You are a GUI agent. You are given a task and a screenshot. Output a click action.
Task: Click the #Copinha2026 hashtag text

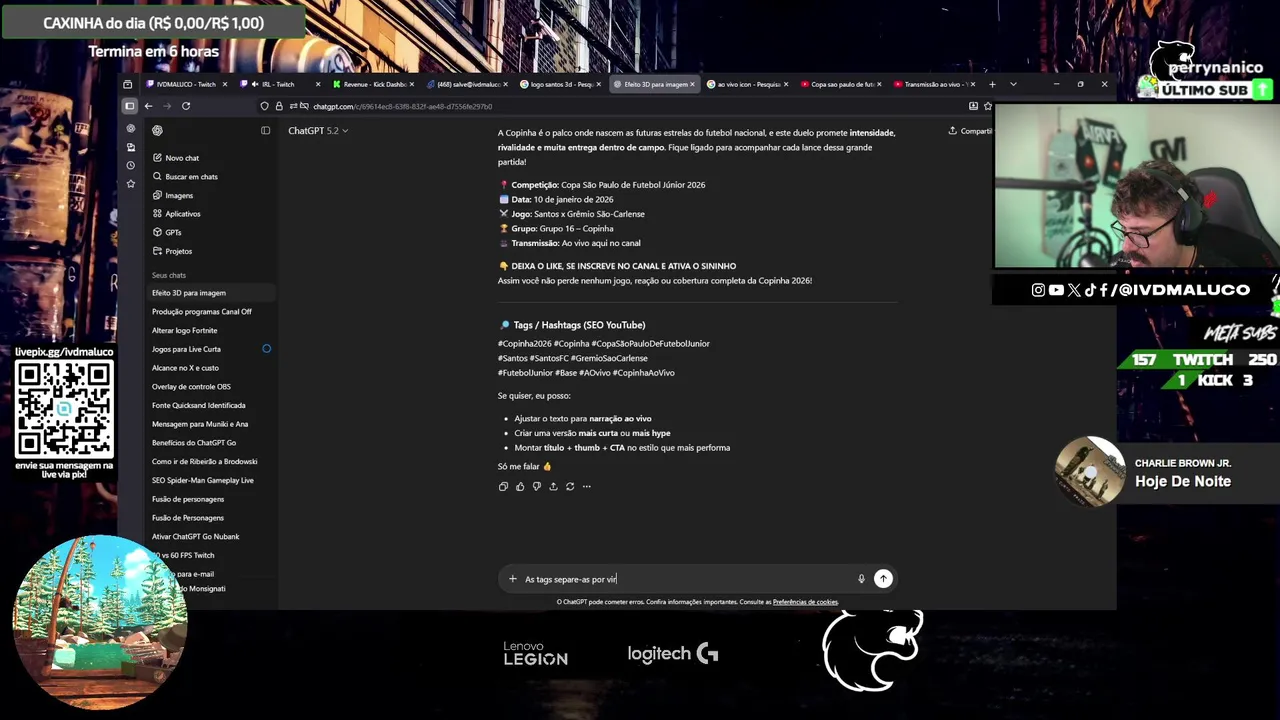coord(524,344)
